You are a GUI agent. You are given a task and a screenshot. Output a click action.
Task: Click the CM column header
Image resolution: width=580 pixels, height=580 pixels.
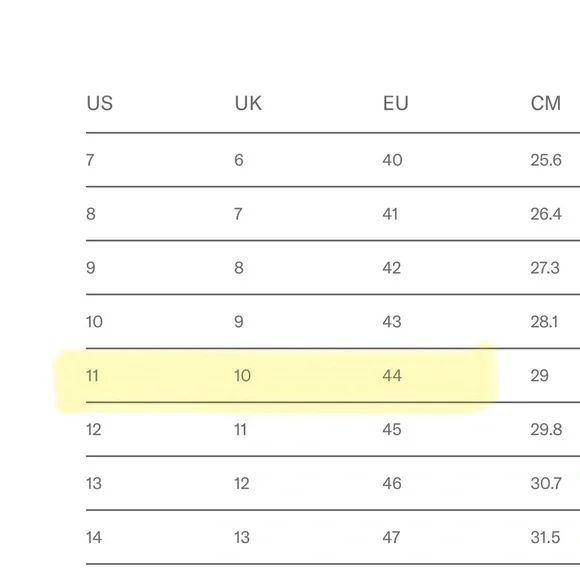click(546, 103)
